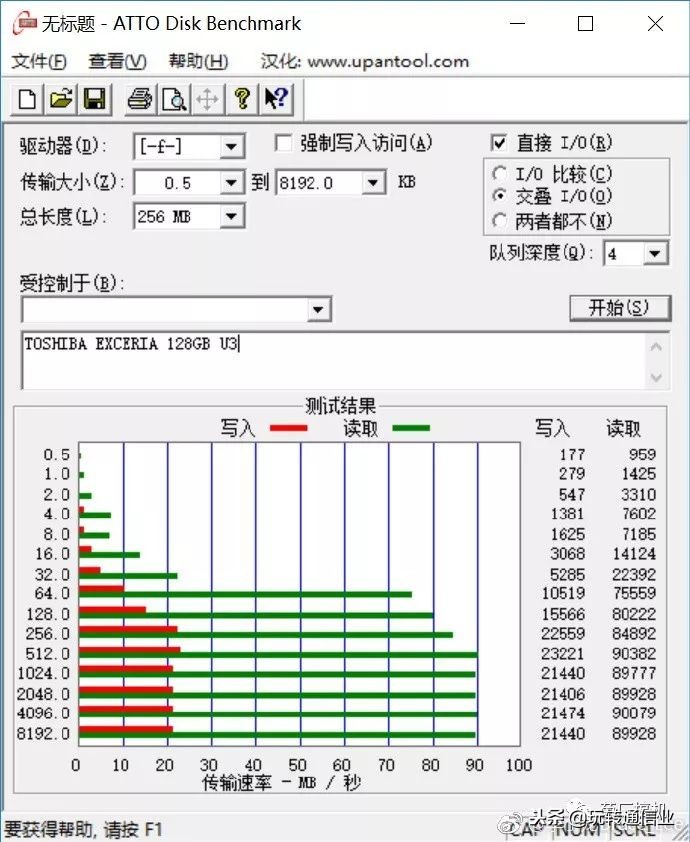690x842 pixels.
Task: Click the 读取 results column header
Action: coord(623,429)
